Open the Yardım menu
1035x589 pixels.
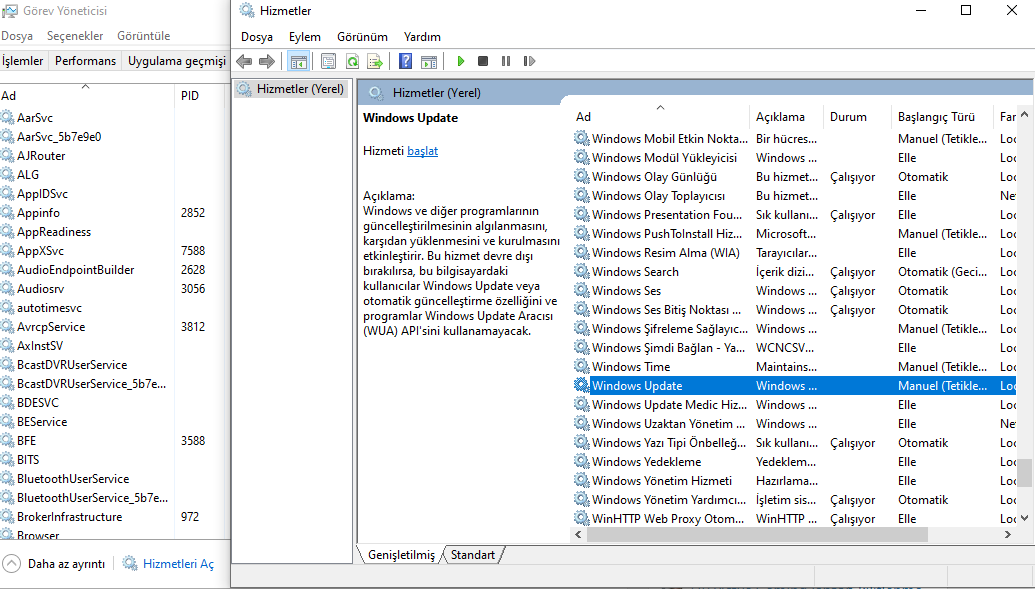[422, 37]
